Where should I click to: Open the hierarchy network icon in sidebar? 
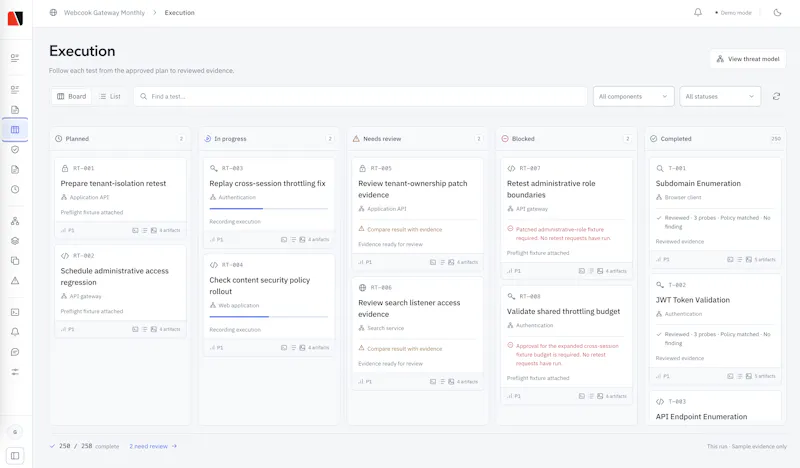pos(15,221)
